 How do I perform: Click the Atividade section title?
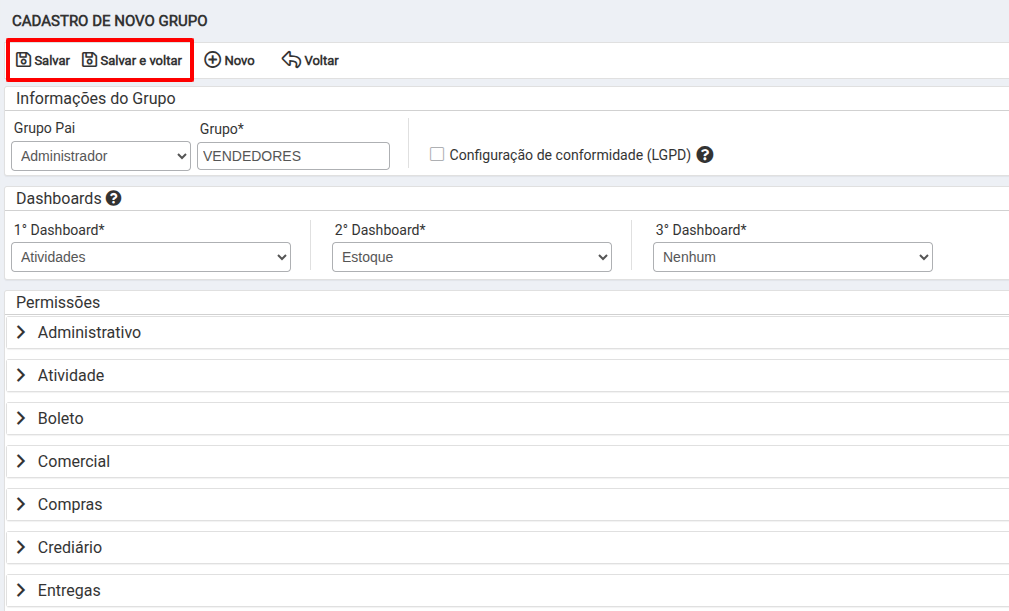71,376
